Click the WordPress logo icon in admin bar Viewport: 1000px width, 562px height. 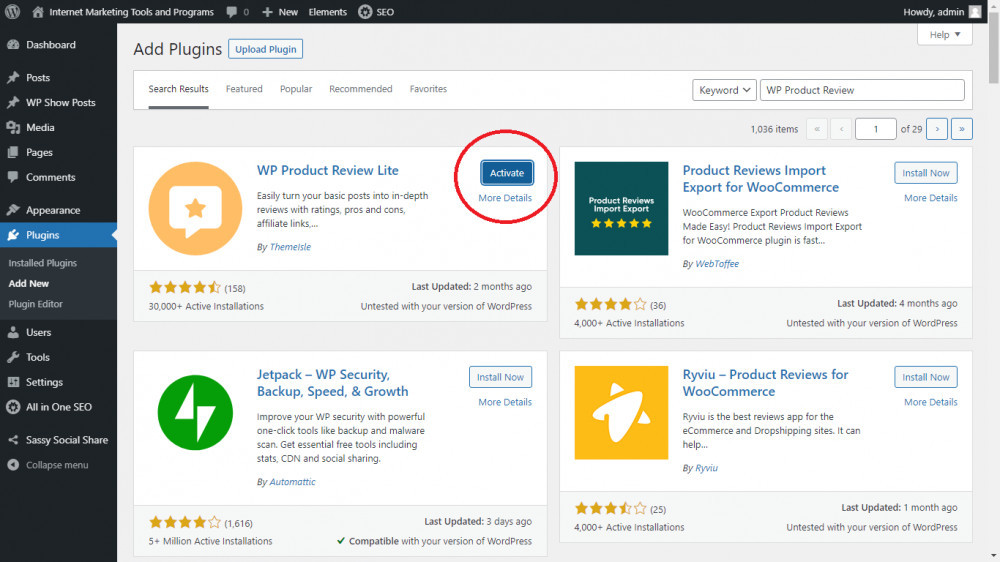(12, 11)
